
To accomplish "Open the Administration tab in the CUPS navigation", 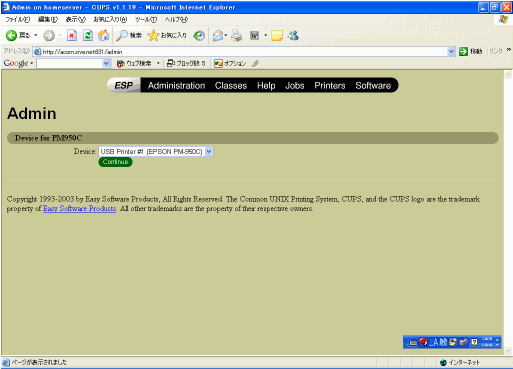I will 176,86.
